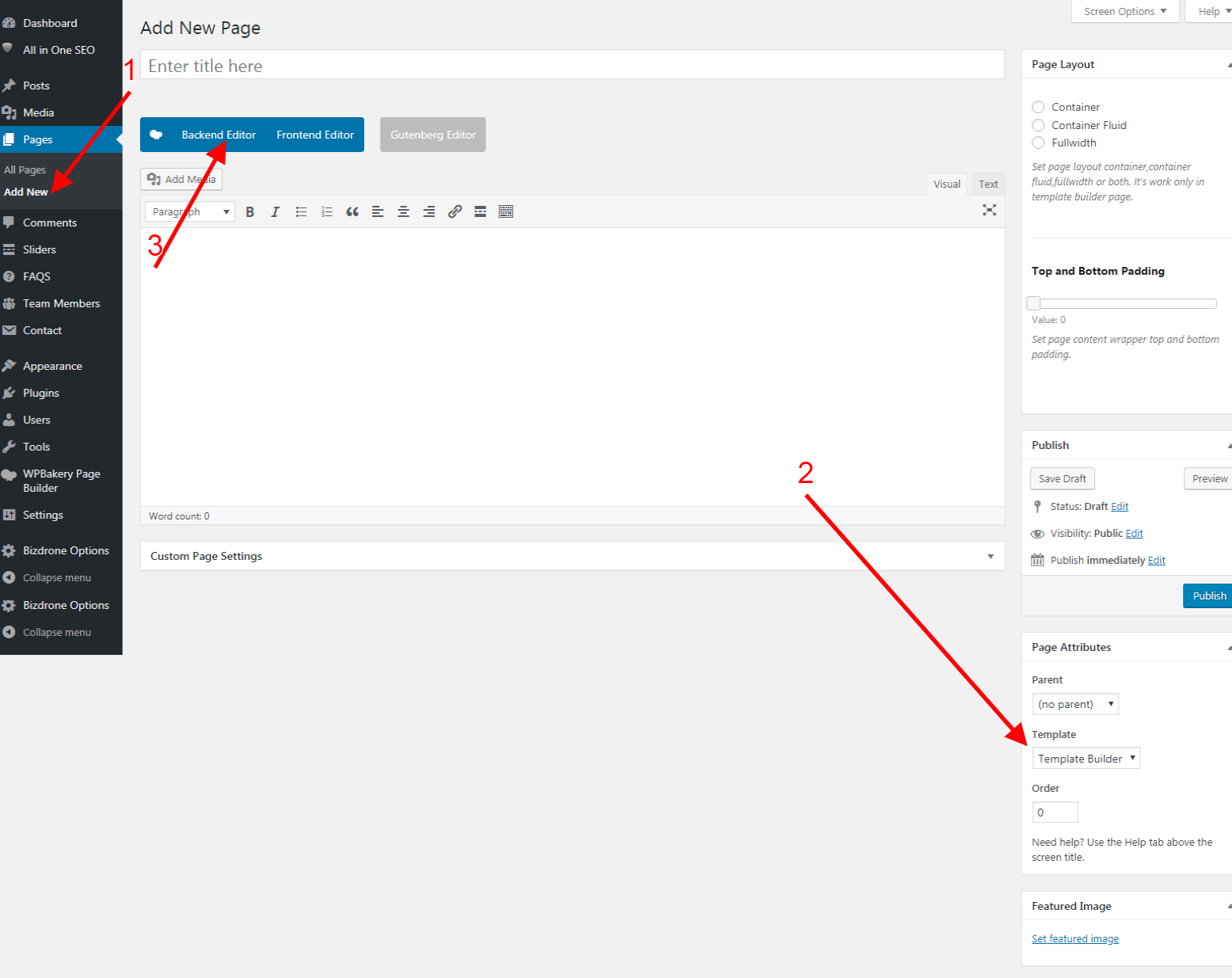The width and height of the screenshot is (1232, 978).
Task: Open the Paragraph format dropdown
Action: coord(190,211)
